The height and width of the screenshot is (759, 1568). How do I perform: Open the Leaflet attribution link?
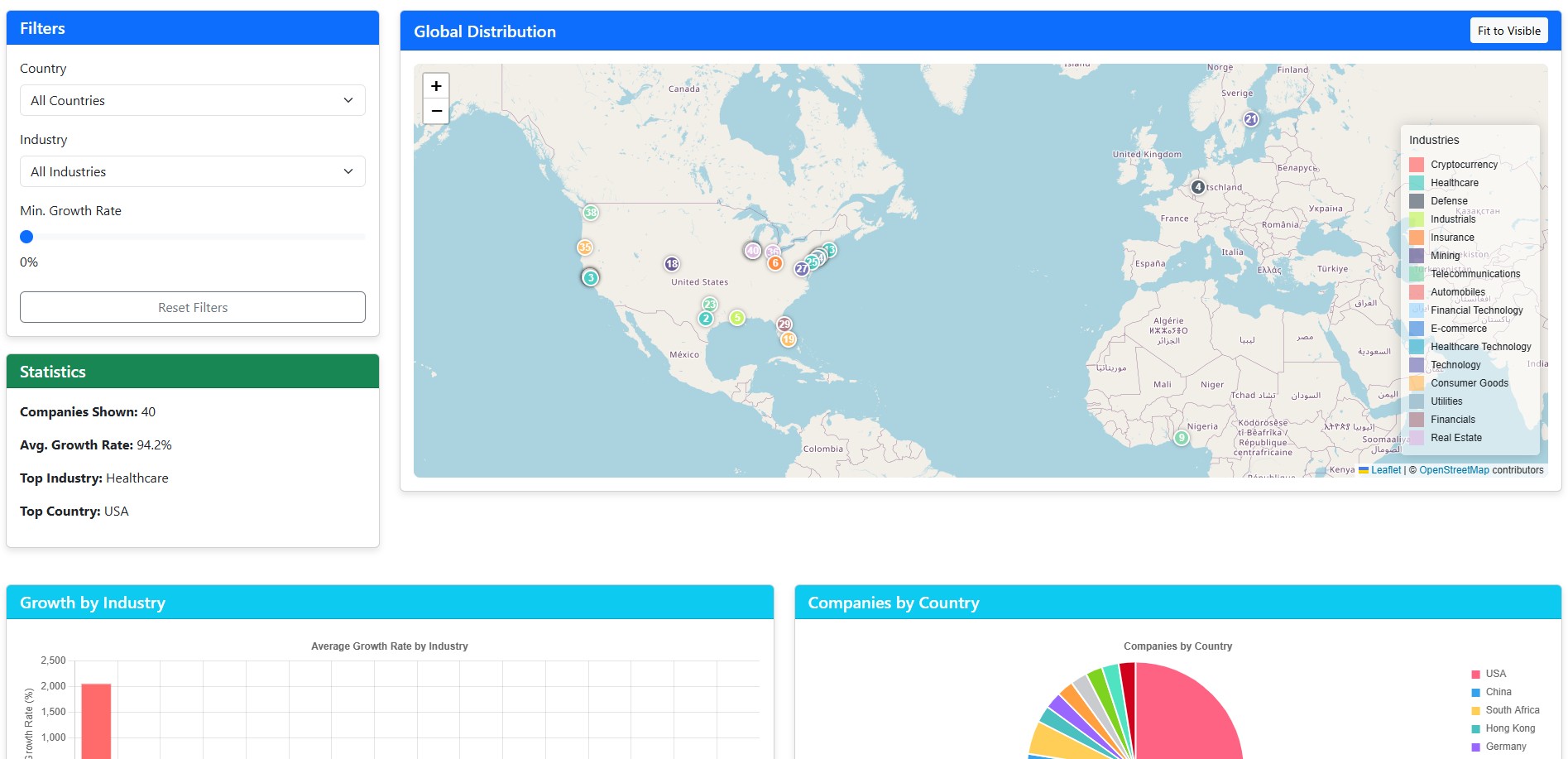point(1379,470)
